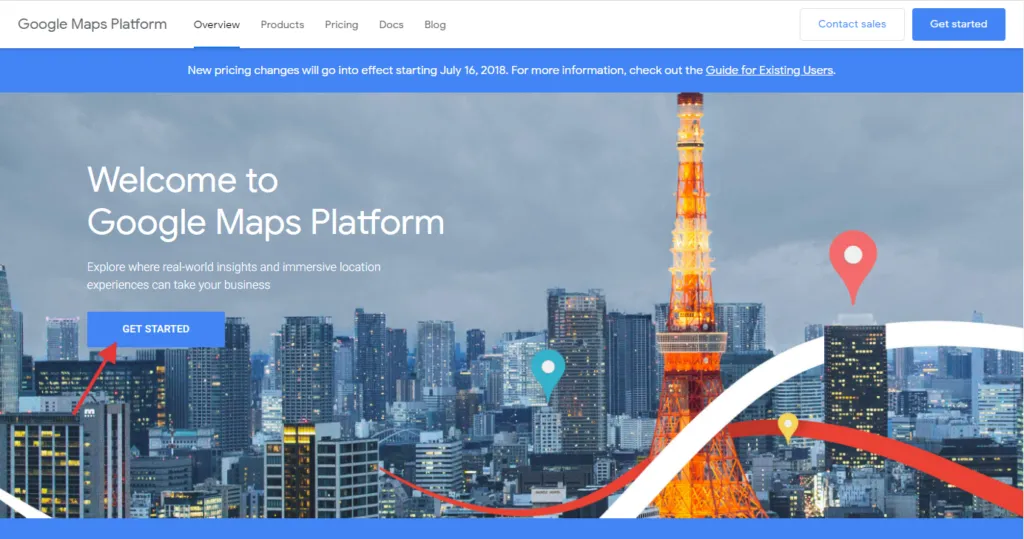
Task: Open the Products menu item
Action: (282, 25)
